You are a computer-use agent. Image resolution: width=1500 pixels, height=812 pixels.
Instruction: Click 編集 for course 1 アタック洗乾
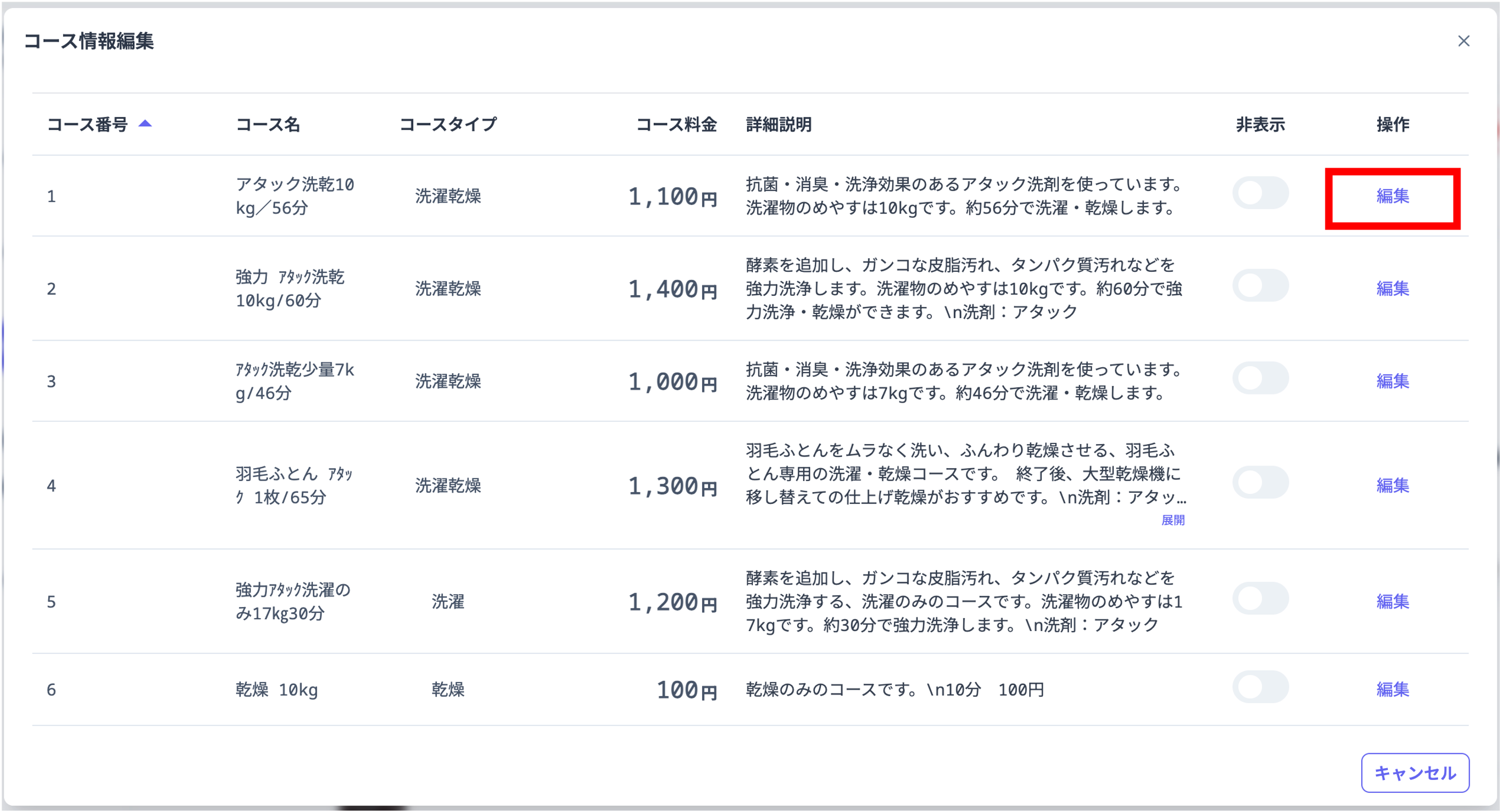1392,196
